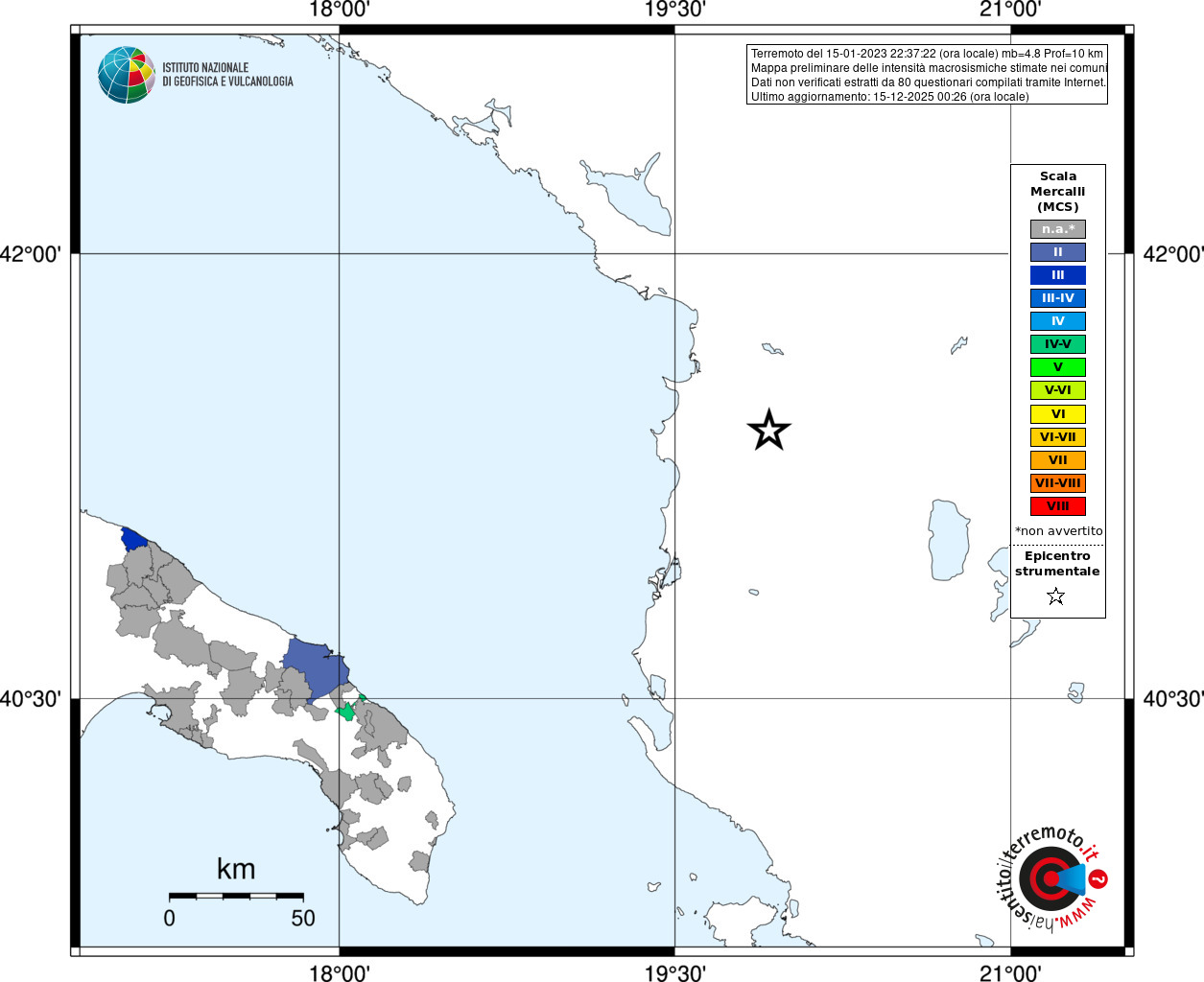Select the VIII red legend swatch

click(x=1058, y=506)
